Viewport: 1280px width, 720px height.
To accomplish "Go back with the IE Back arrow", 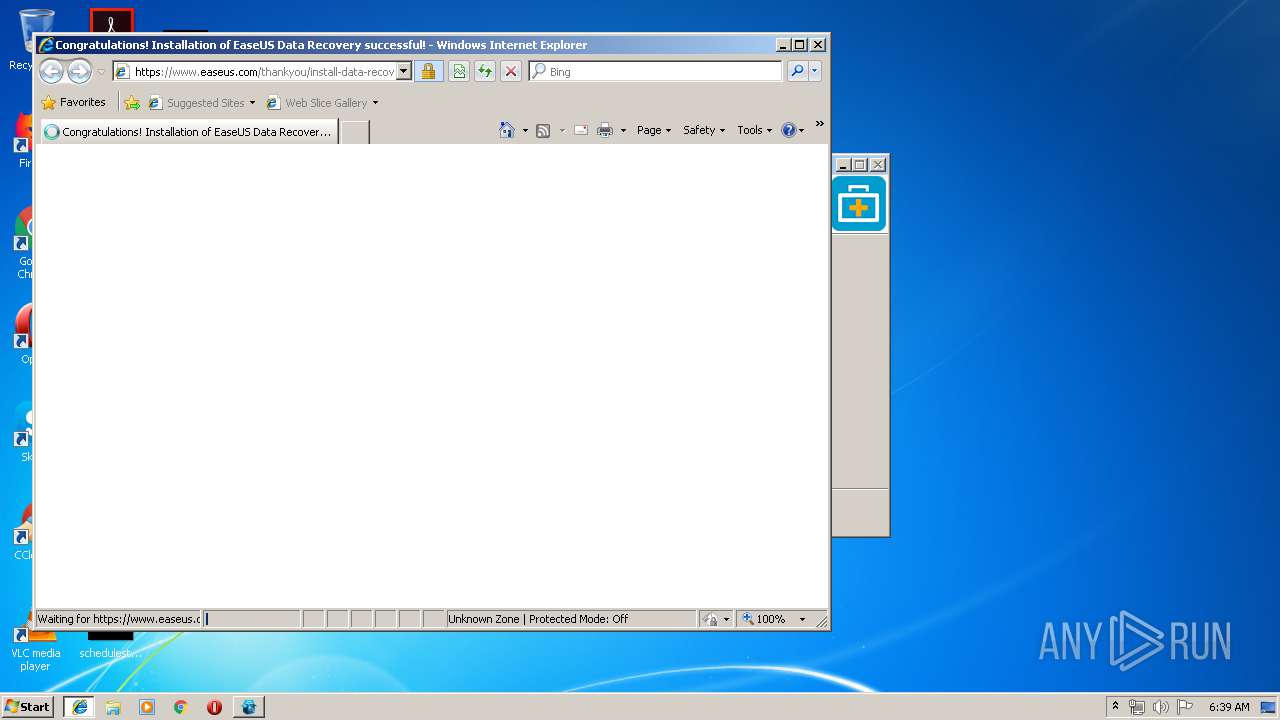I will [51, 71].
